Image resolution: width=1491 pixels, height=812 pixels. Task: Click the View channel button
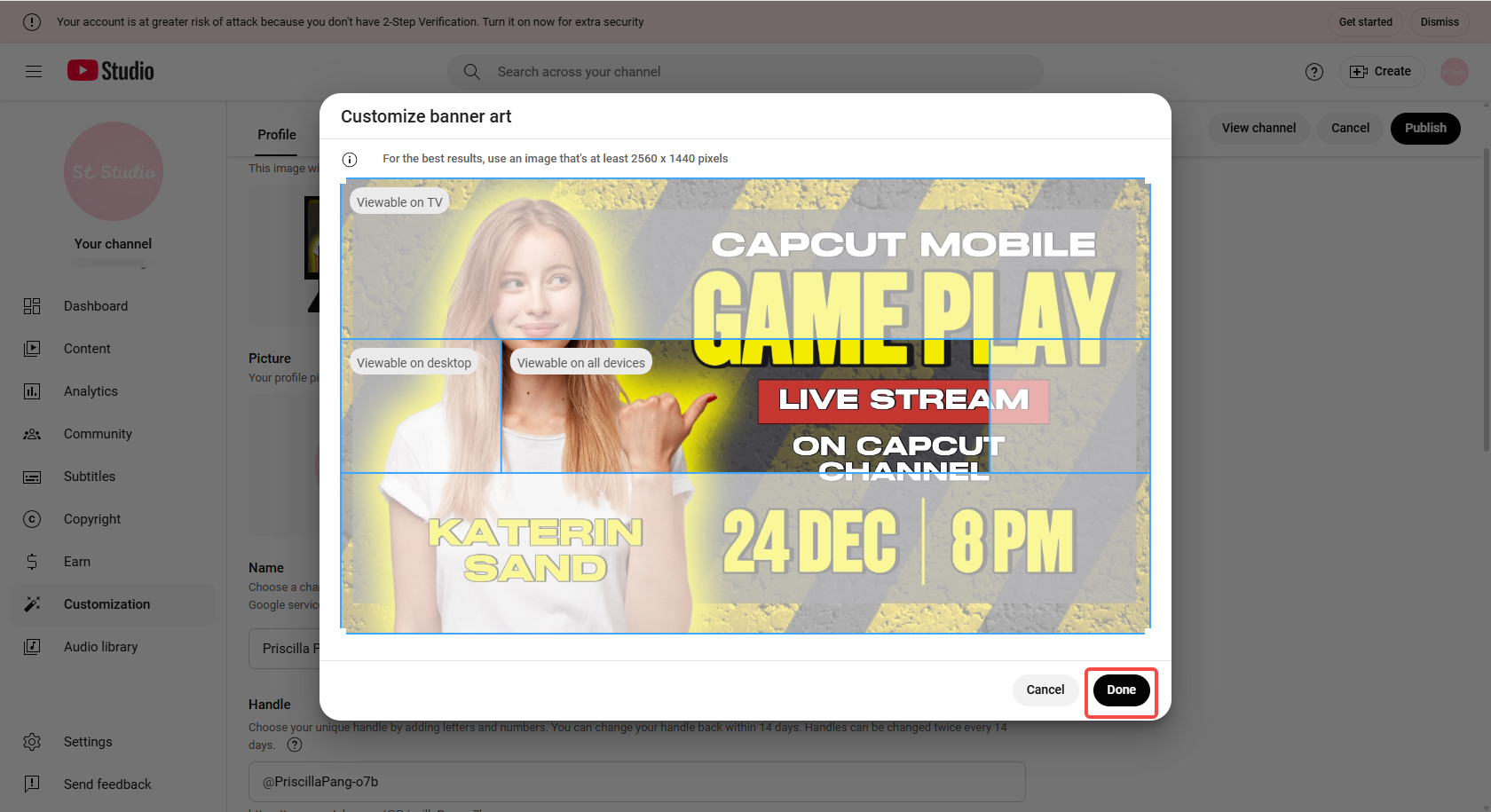pyautogui.click(x=1258, y=128)
